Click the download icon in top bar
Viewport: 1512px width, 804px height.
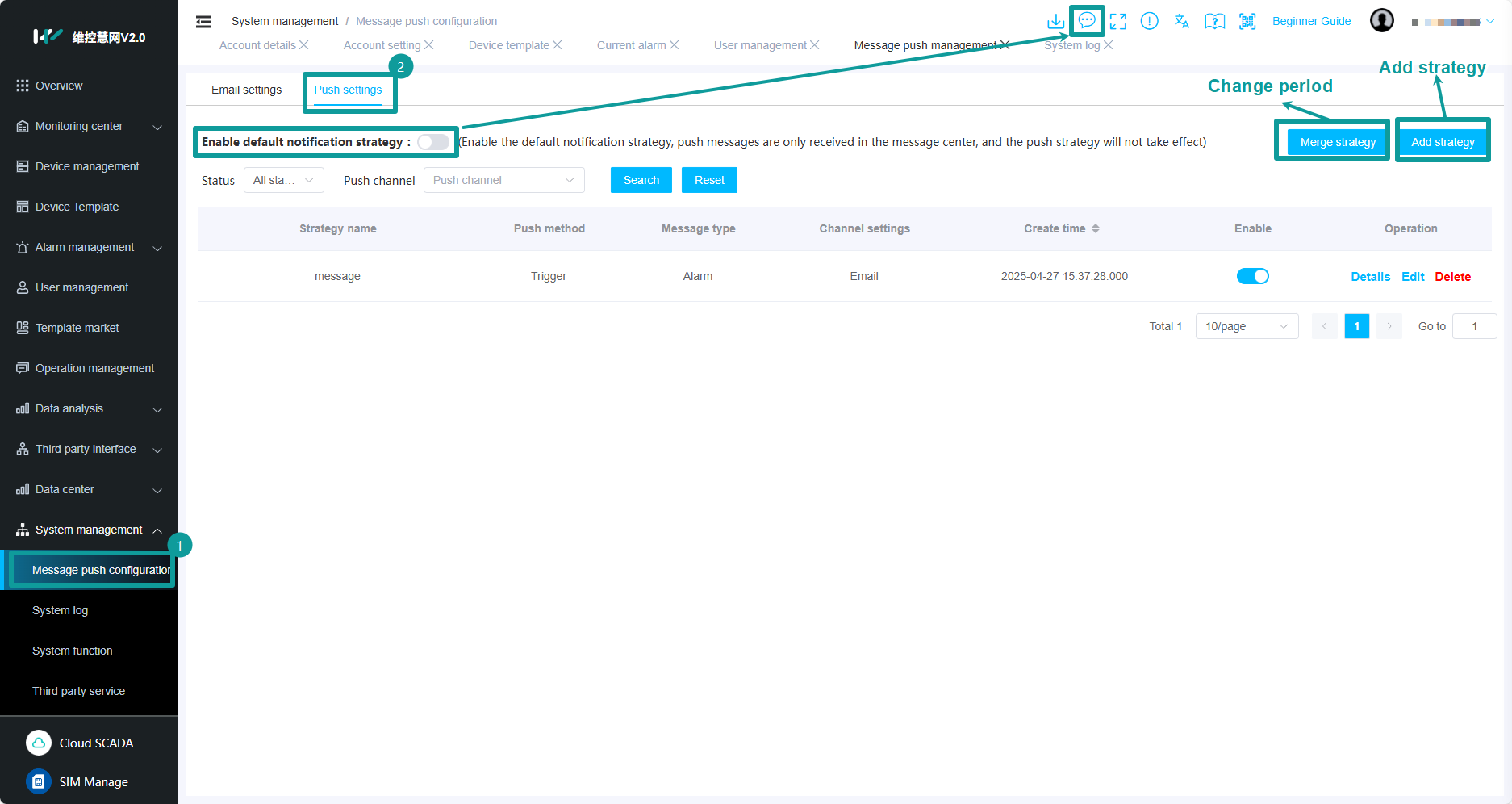tap(1055, 21)
